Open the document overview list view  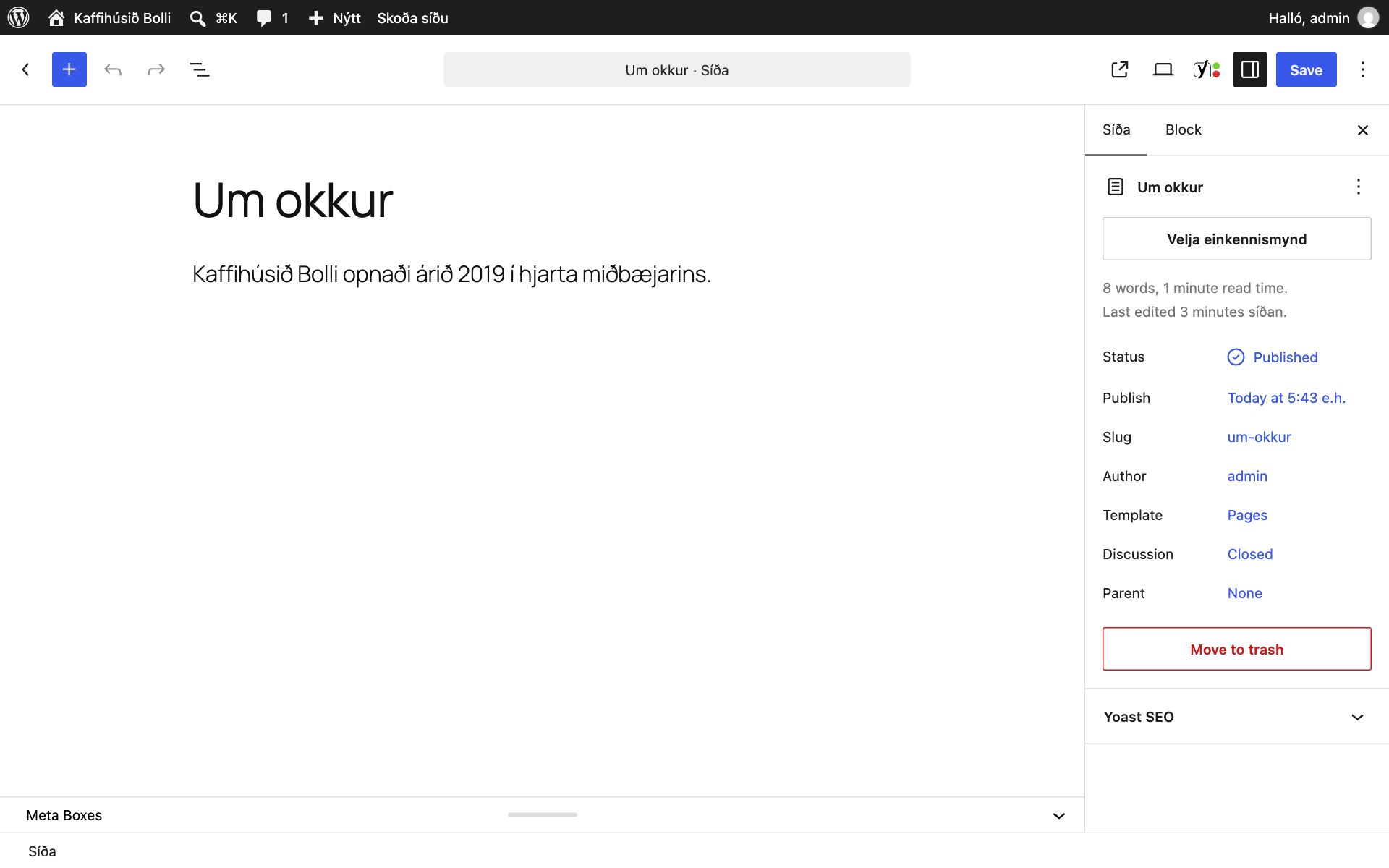tap(200, 69)
